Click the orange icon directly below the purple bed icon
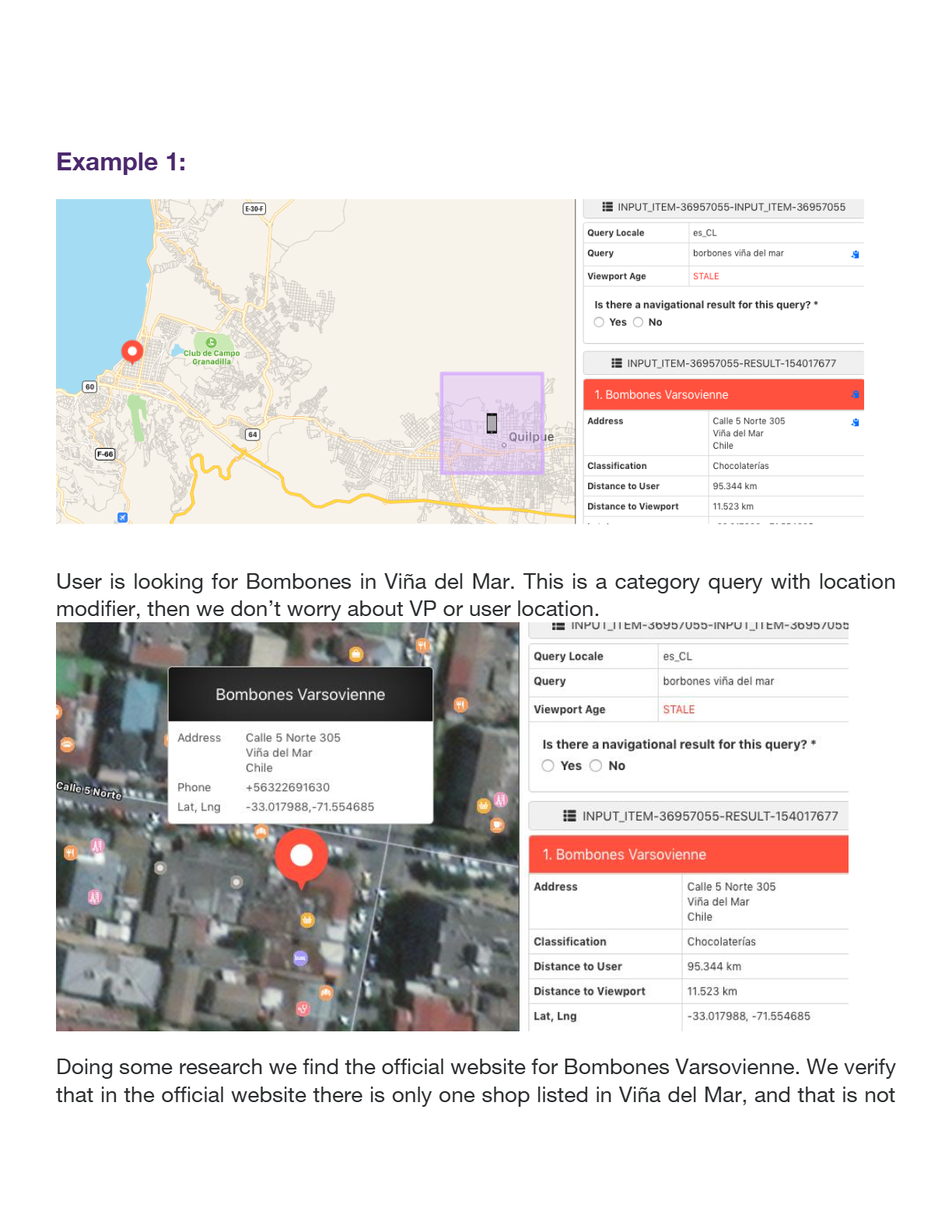Screen dimensions: 952x1232 [326, 992]
